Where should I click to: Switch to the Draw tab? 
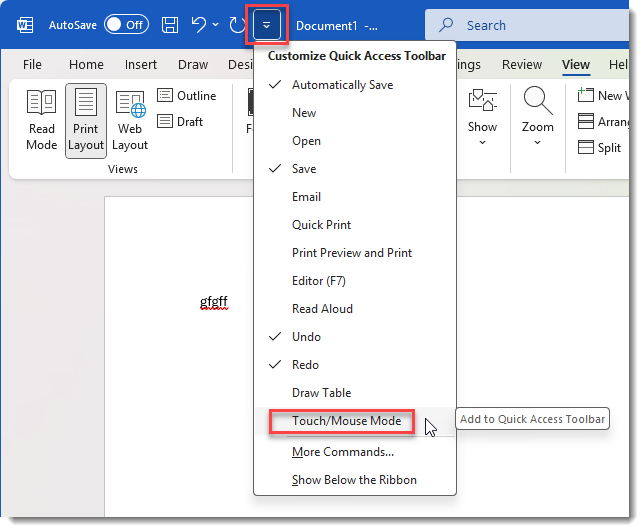pos(193,64)
